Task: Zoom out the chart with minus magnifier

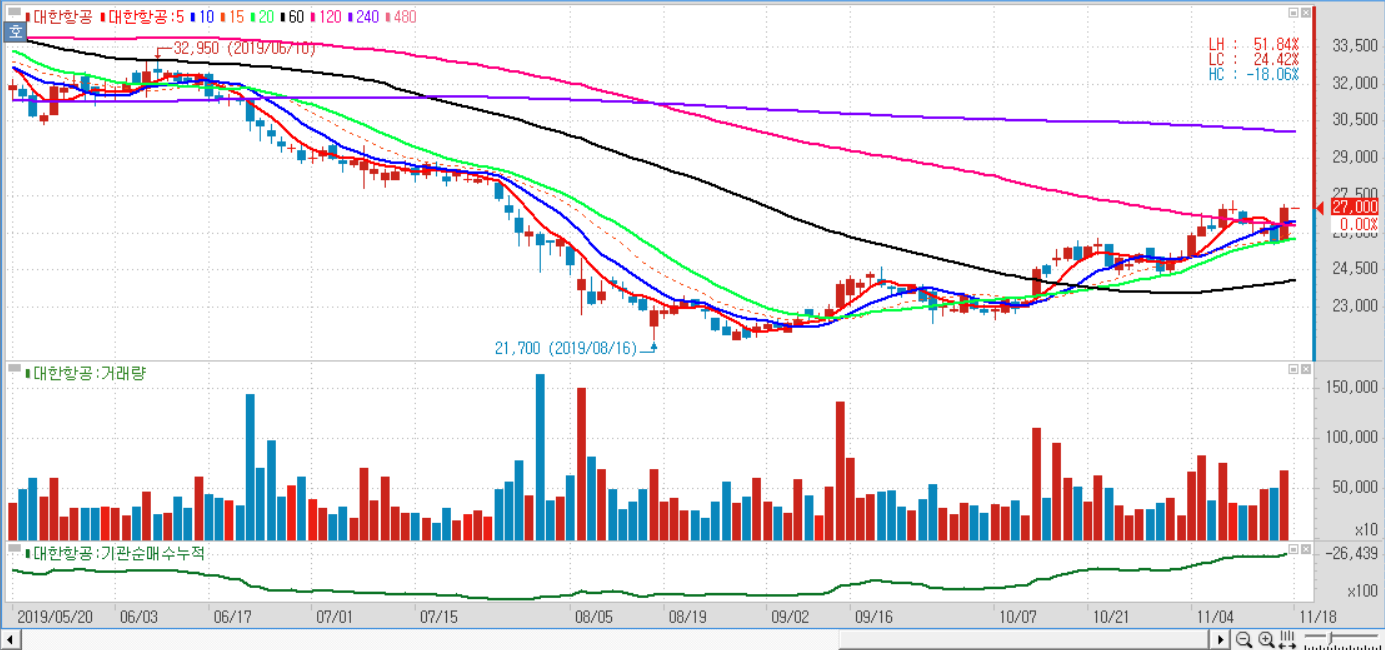Action: pyautogui.click(x=1244, y=640)
